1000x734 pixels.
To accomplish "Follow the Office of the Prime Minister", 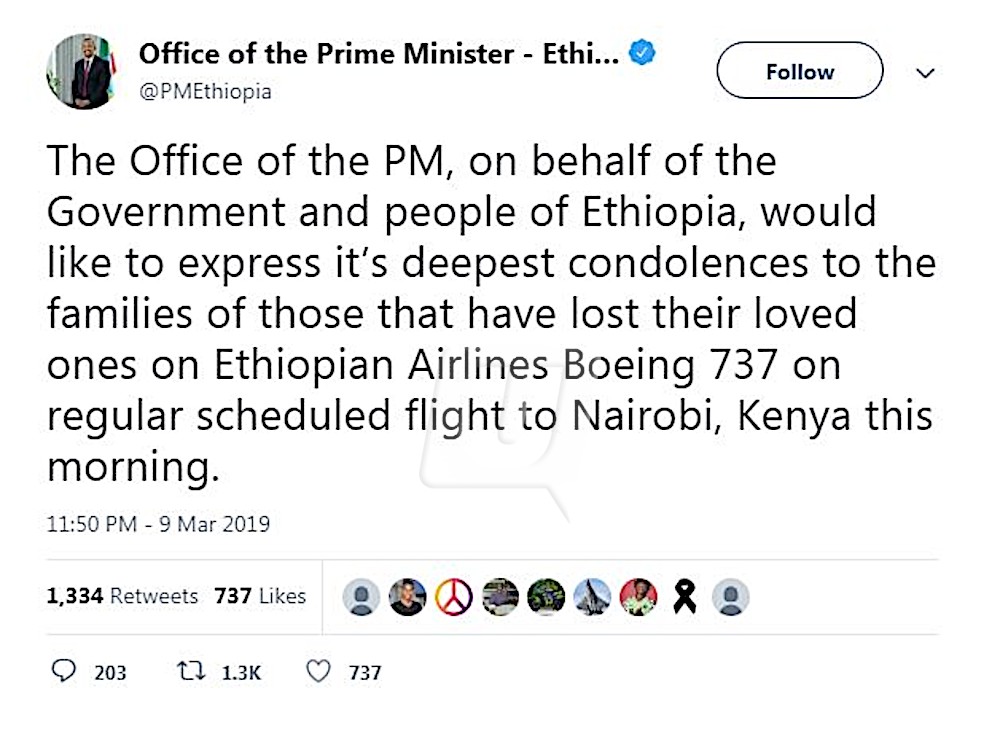I will point(799,71).
